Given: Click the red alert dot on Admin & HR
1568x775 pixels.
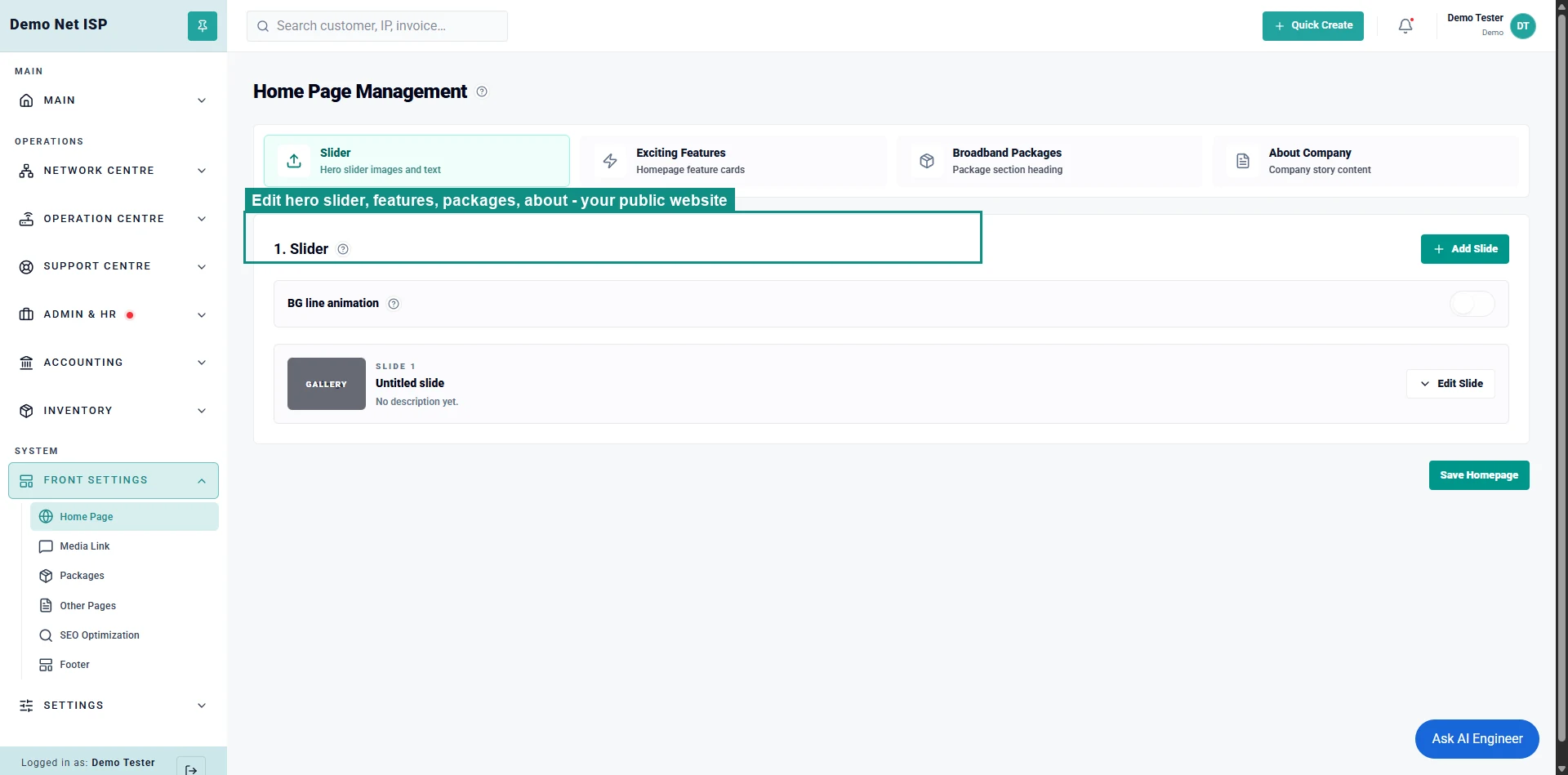Looking at the screenshot, I should point(130,315).
